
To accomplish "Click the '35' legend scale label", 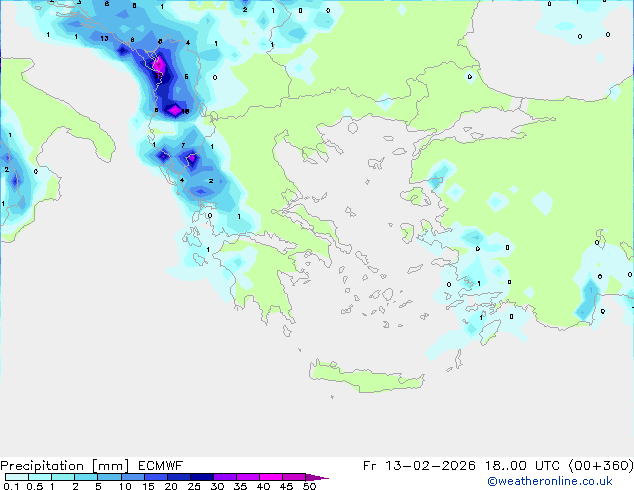I will pos(240,486).
